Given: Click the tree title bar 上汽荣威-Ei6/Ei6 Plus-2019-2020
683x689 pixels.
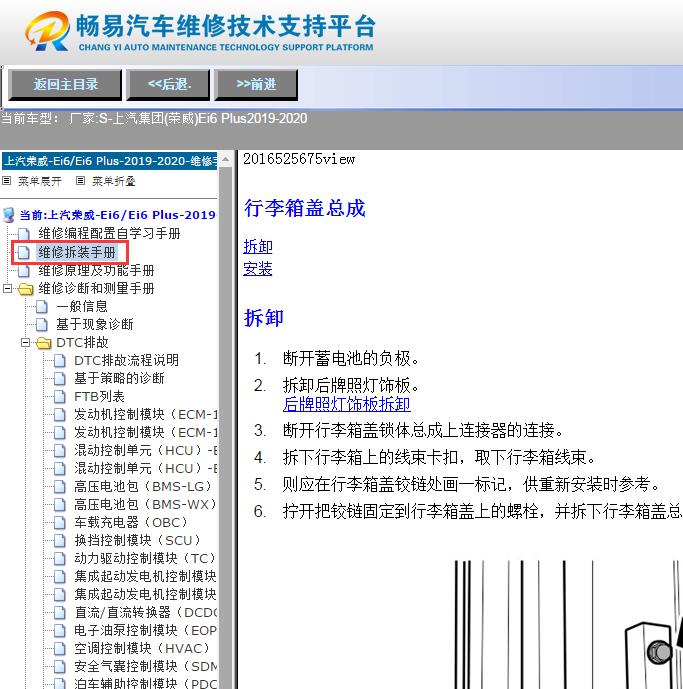Looking at the screenshot, I should [109, 161].
